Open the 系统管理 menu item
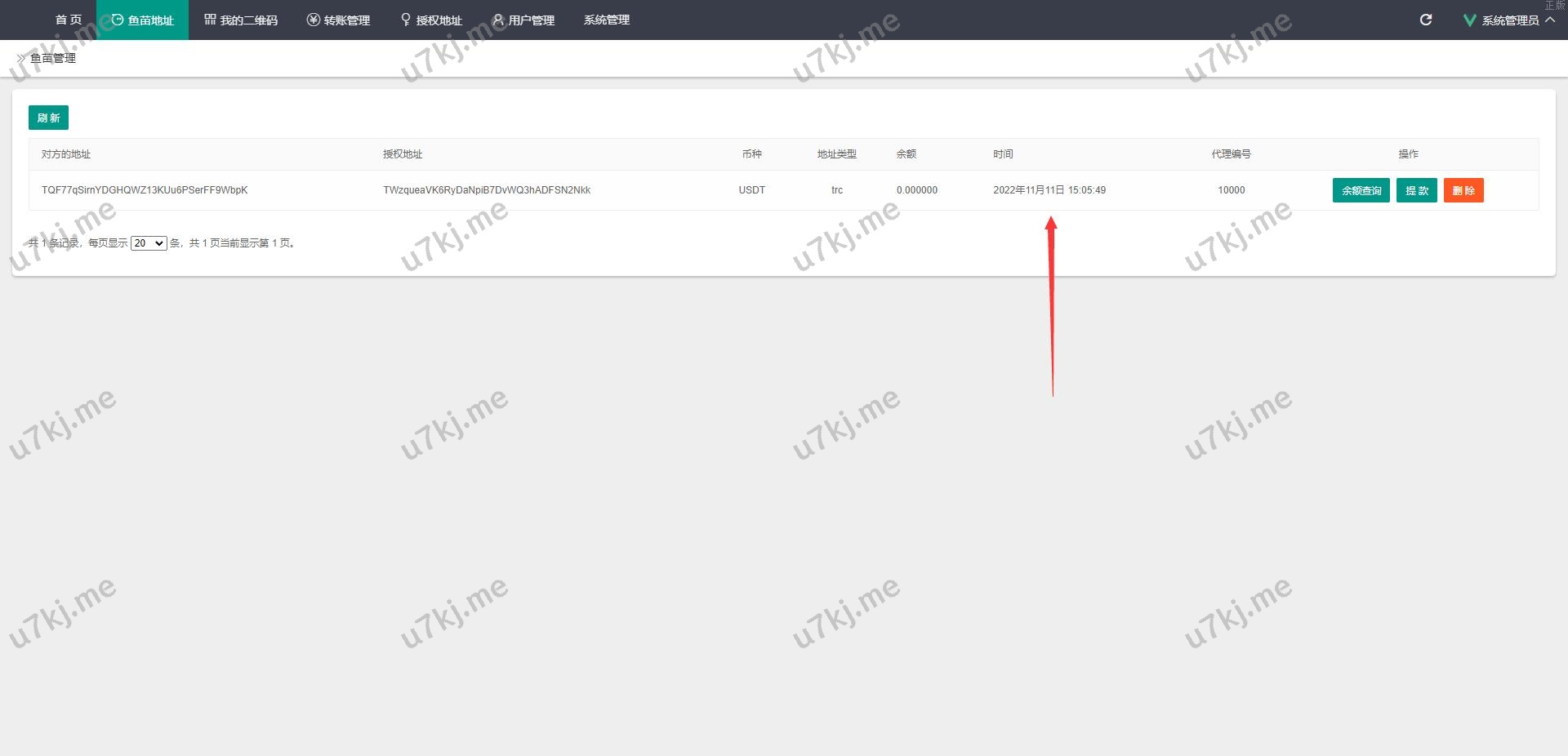This screenshot has height=756, width=1568. coord(606,20)
